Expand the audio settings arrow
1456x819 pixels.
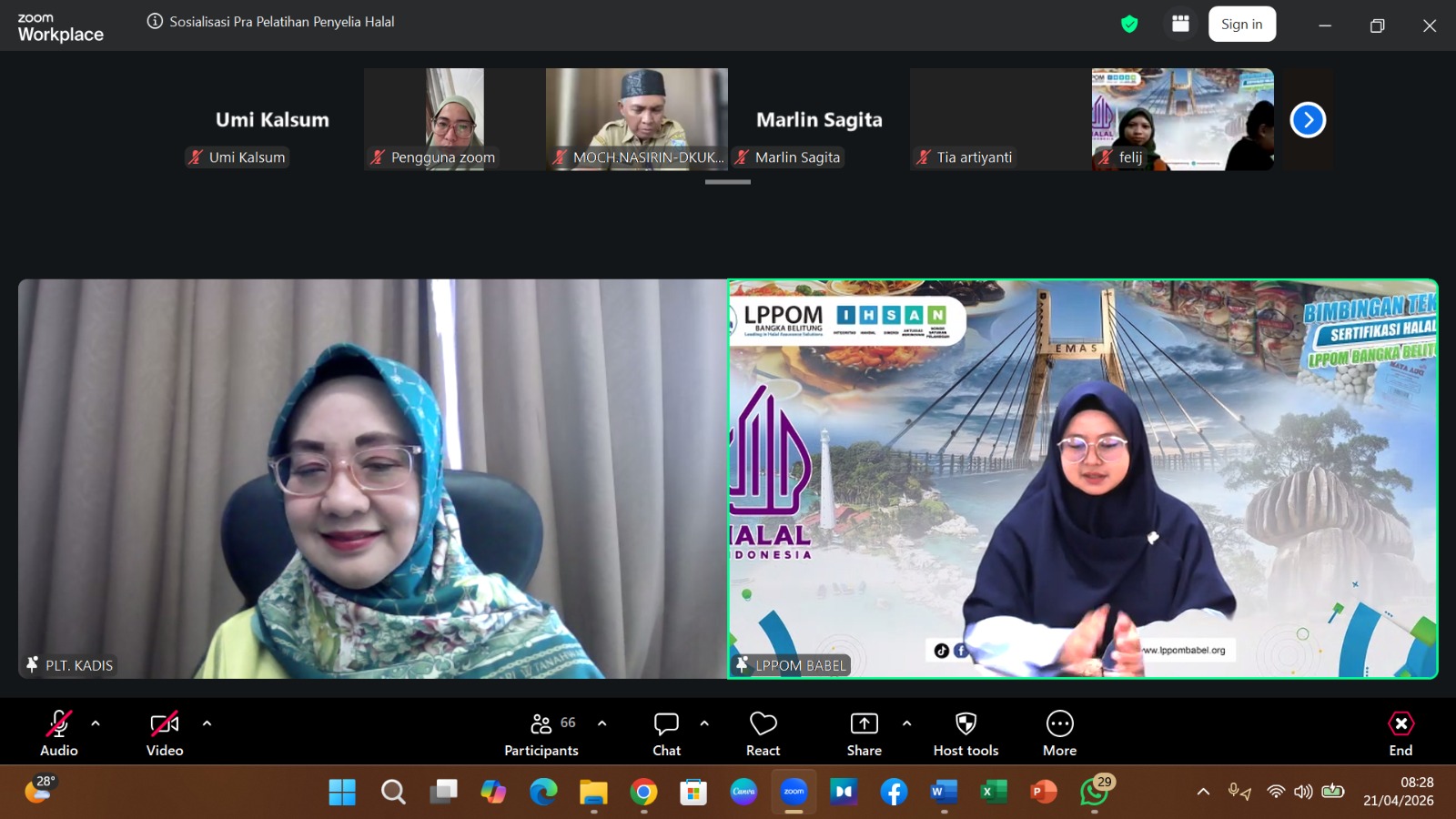[96, 723]
